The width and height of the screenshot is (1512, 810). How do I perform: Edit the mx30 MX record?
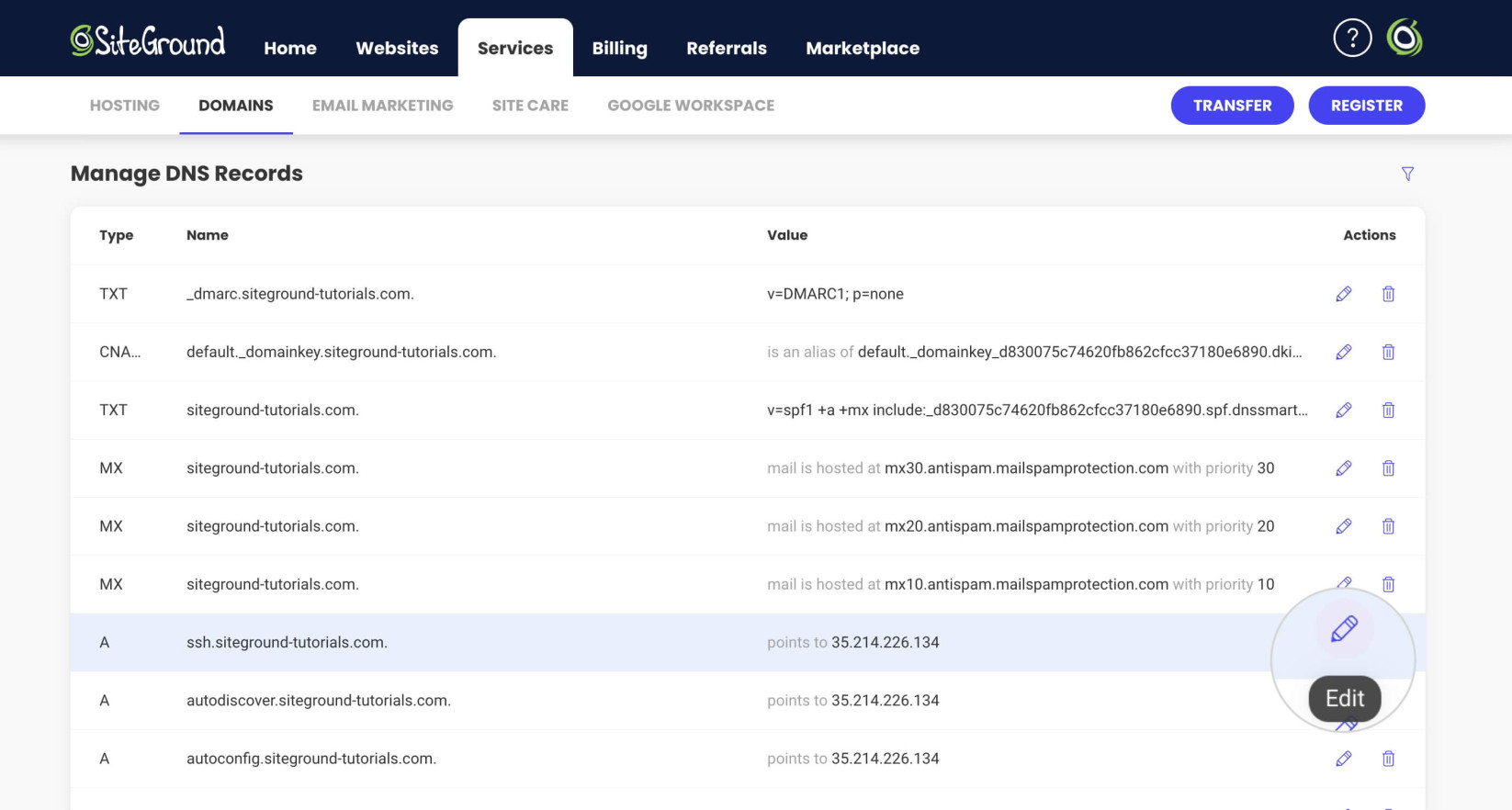[x=1344, y=468]
